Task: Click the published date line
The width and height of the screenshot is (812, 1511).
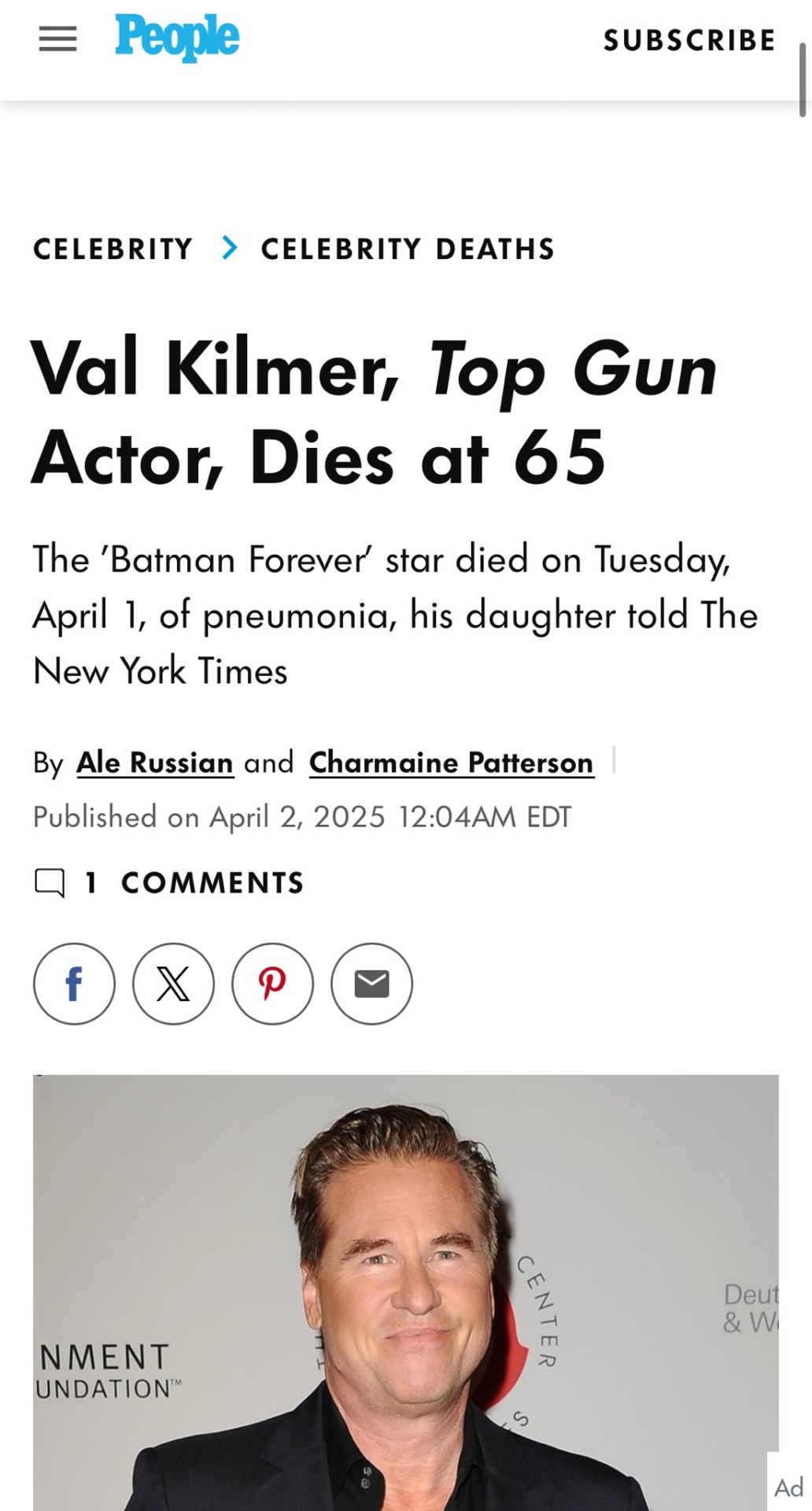Action: point(302,817)
